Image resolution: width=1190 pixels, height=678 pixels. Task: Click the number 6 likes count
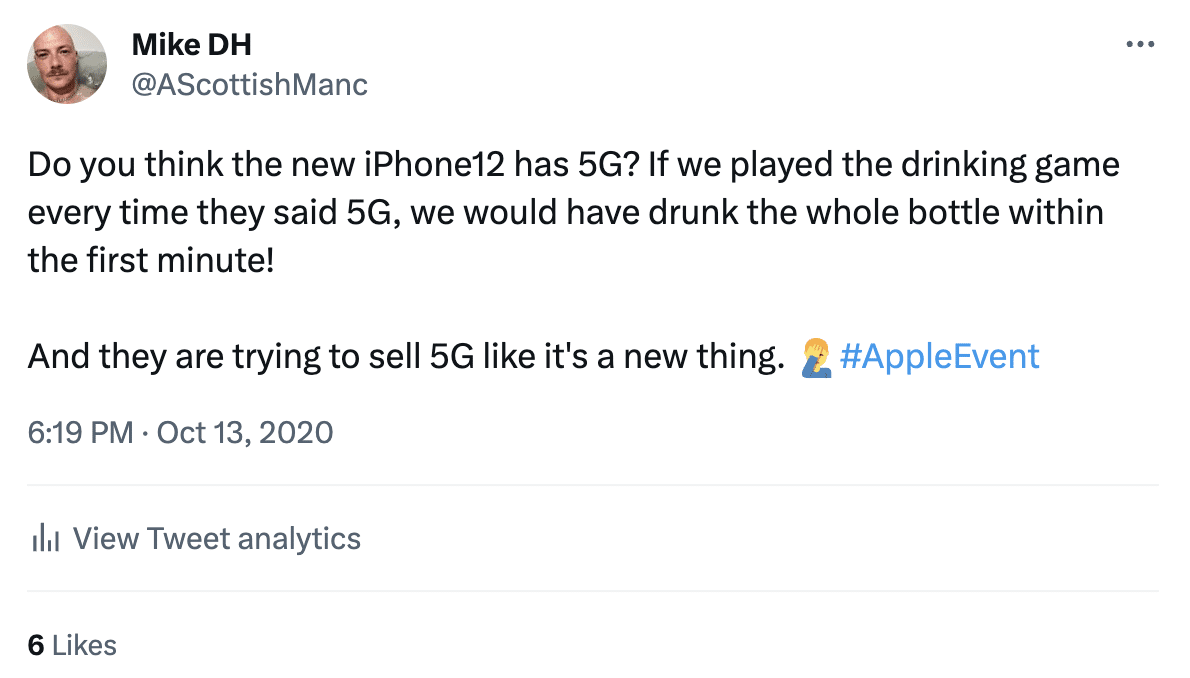[x=36, y=645]
